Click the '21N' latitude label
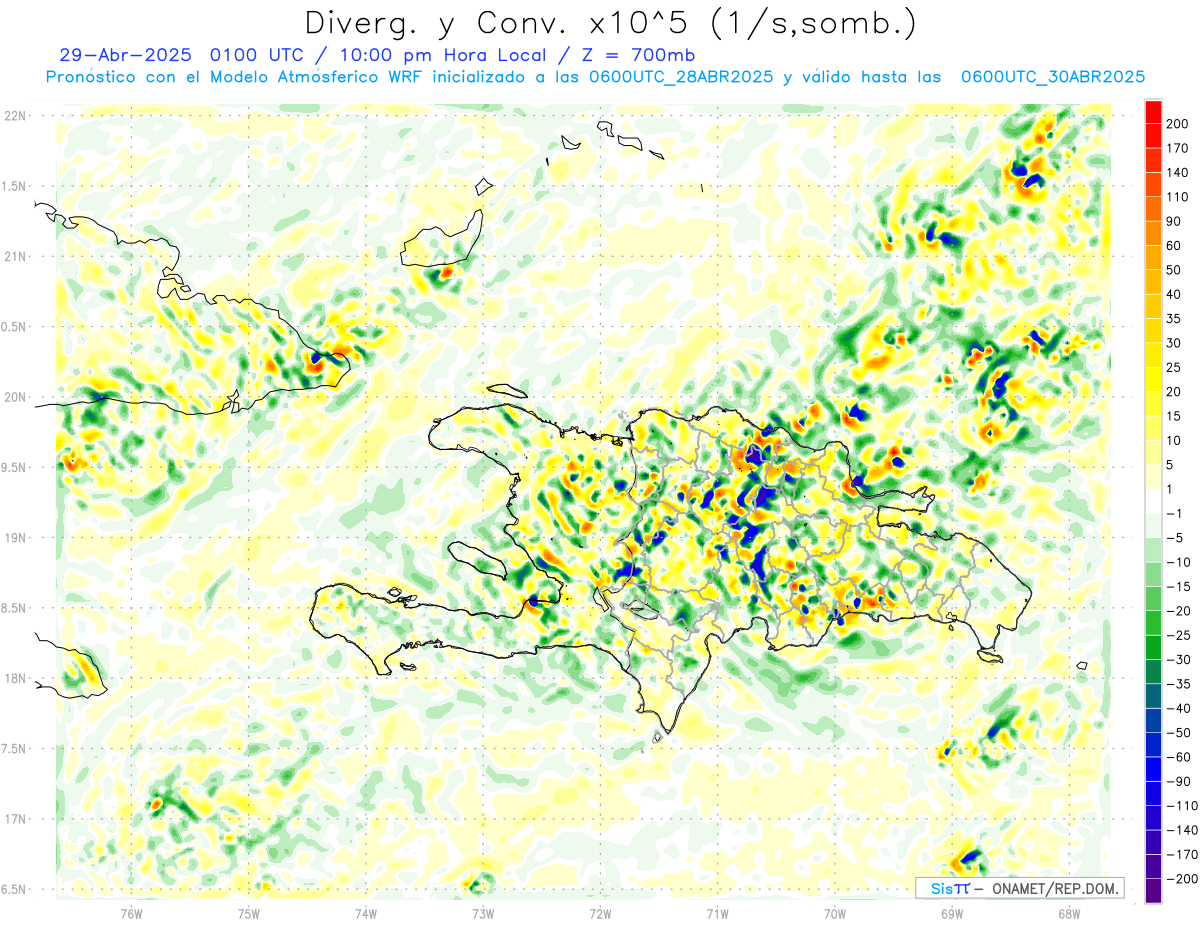The width and height of the screenshot is (1200, 927). 14,257
